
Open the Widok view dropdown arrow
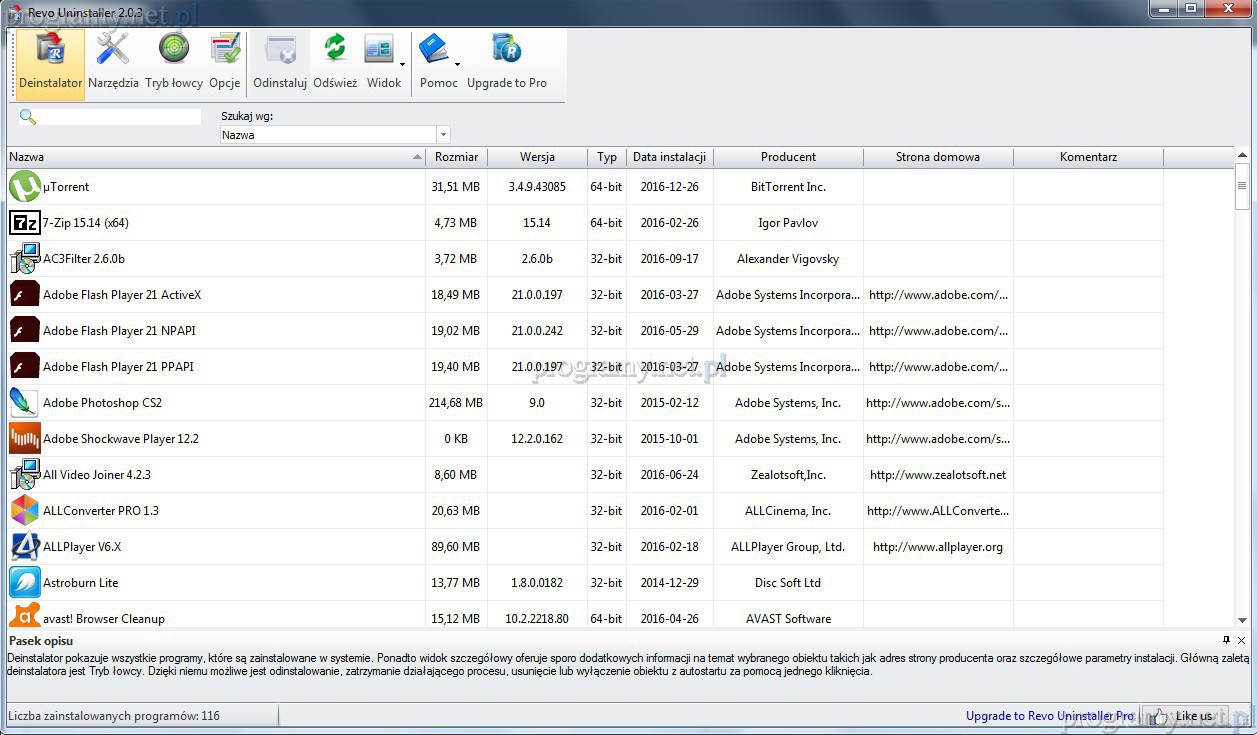coord(402,65)
